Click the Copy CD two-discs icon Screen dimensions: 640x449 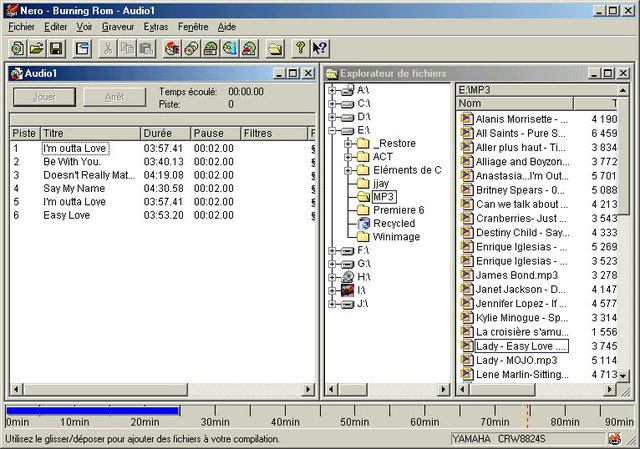191,49
